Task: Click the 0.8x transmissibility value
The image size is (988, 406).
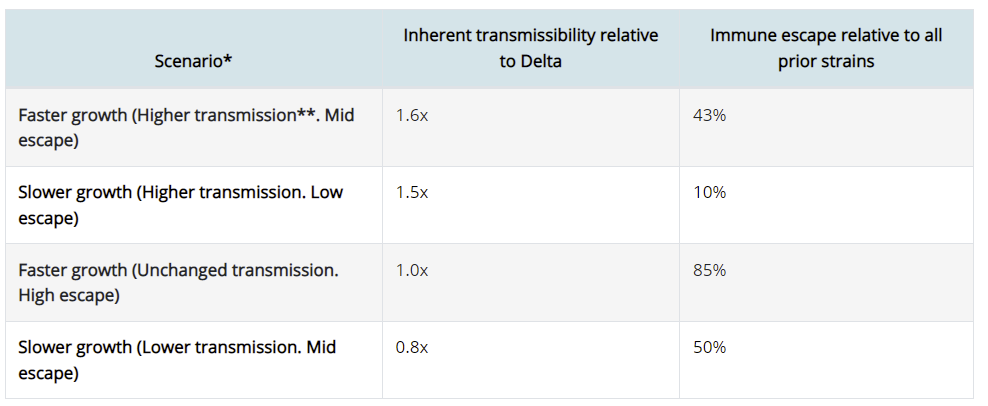Action: 412,347
